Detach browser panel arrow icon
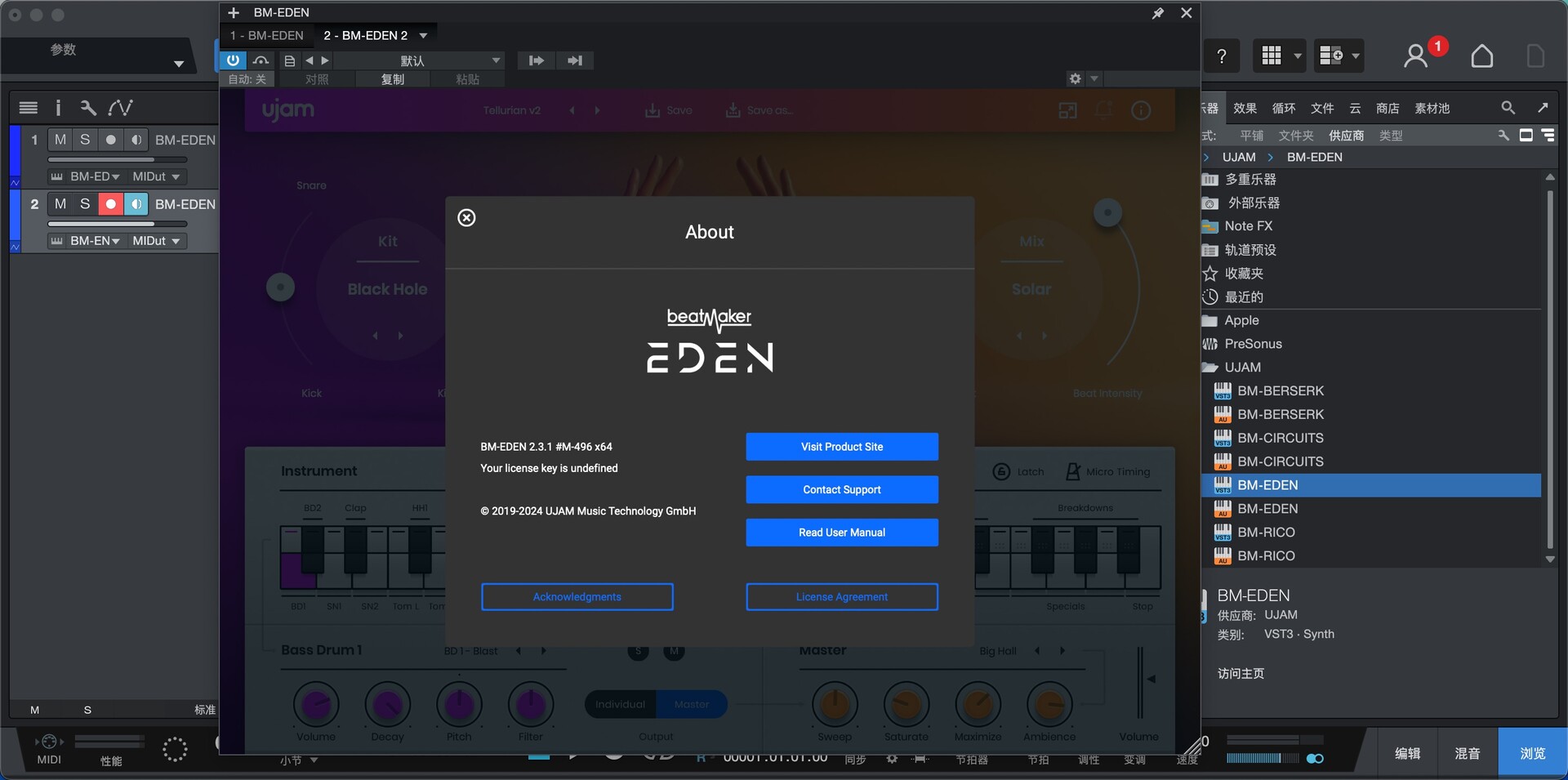Image resolution: width=1568 pixels, height=780 pixels. pos(1543,108)
